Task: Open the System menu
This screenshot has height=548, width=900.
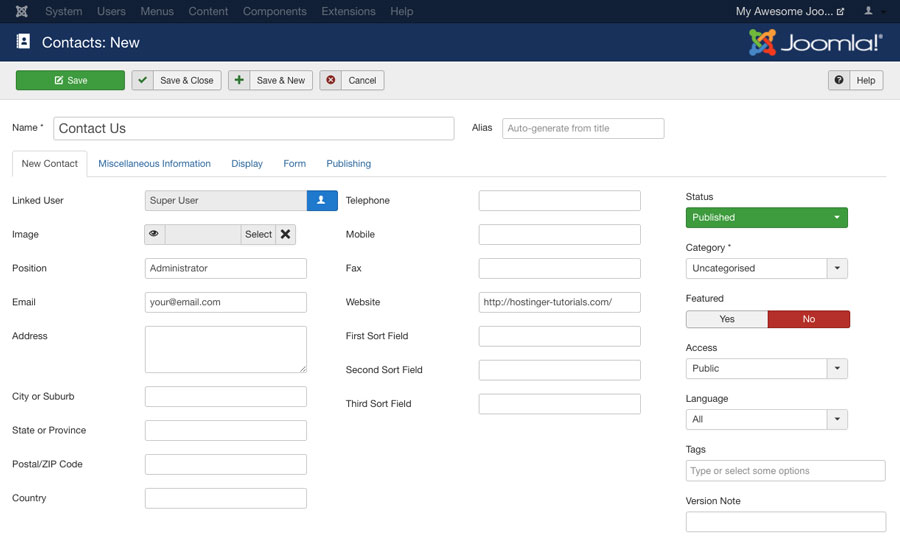Action: tap(64, 11)
